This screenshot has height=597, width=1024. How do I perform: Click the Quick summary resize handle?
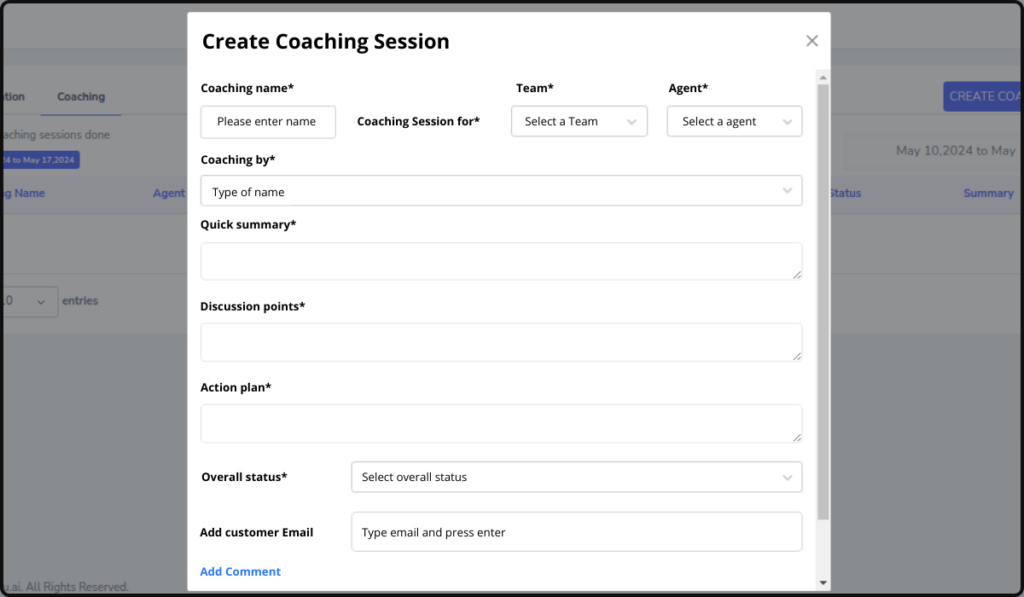click(797, 275)
